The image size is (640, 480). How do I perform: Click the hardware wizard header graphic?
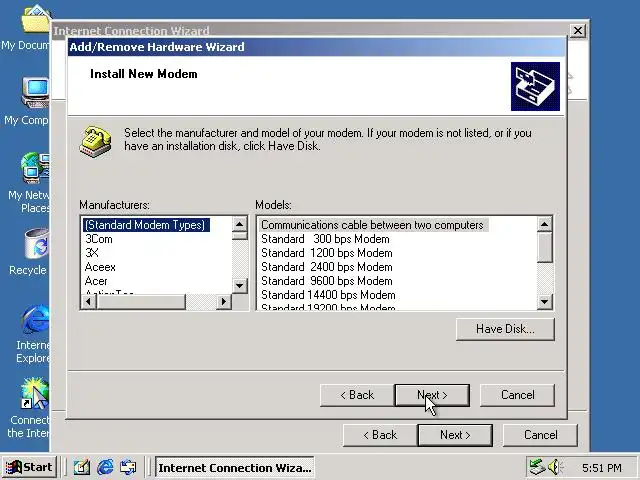tap(535, 86)
